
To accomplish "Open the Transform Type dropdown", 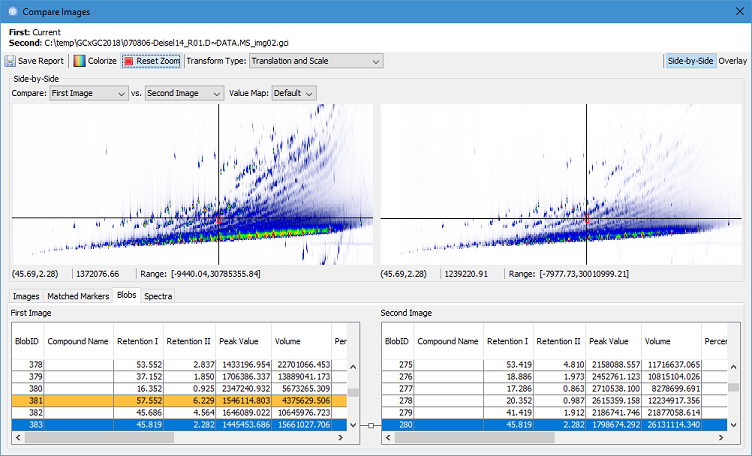I will point(315,61).
